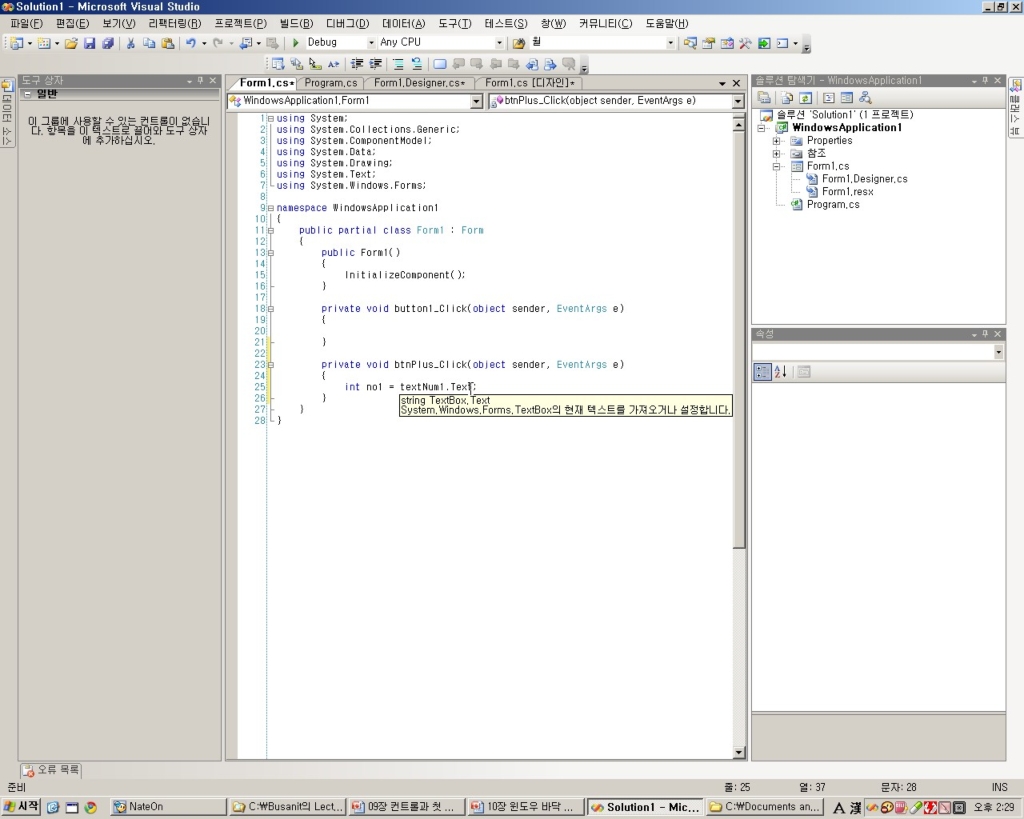
Task: Expand the 참조 references node
Action: (x=776, y=154)
